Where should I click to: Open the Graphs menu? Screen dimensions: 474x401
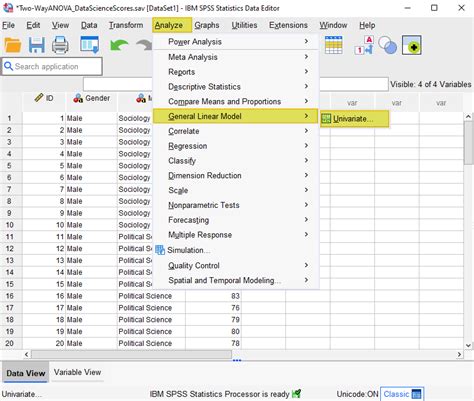point(207,25)
